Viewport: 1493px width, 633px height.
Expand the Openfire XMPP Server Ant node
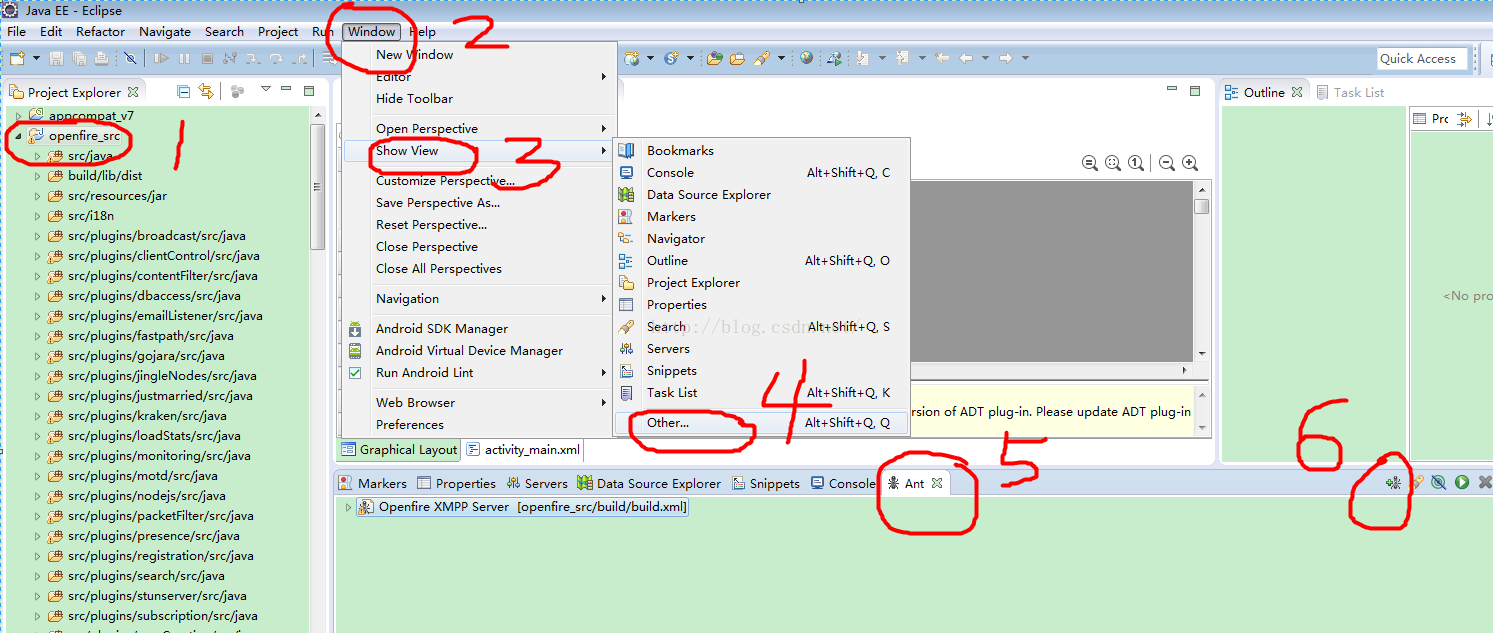click(x=348, y=507)
